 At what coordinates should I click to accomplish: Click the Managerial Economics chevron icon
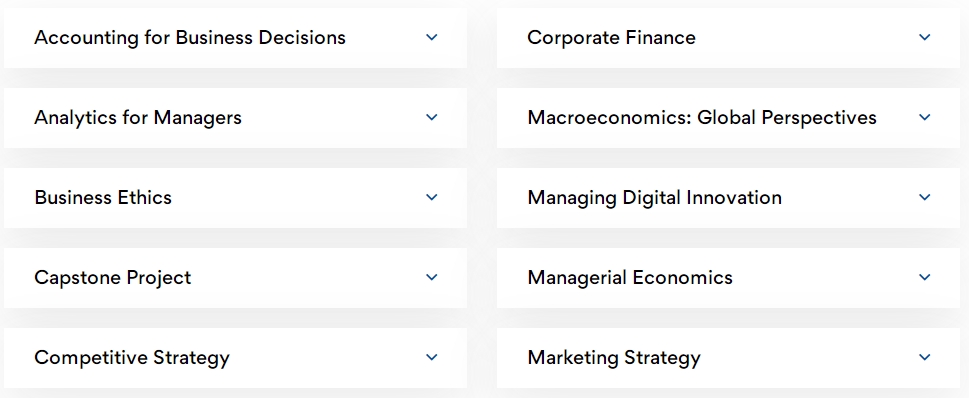925,277
